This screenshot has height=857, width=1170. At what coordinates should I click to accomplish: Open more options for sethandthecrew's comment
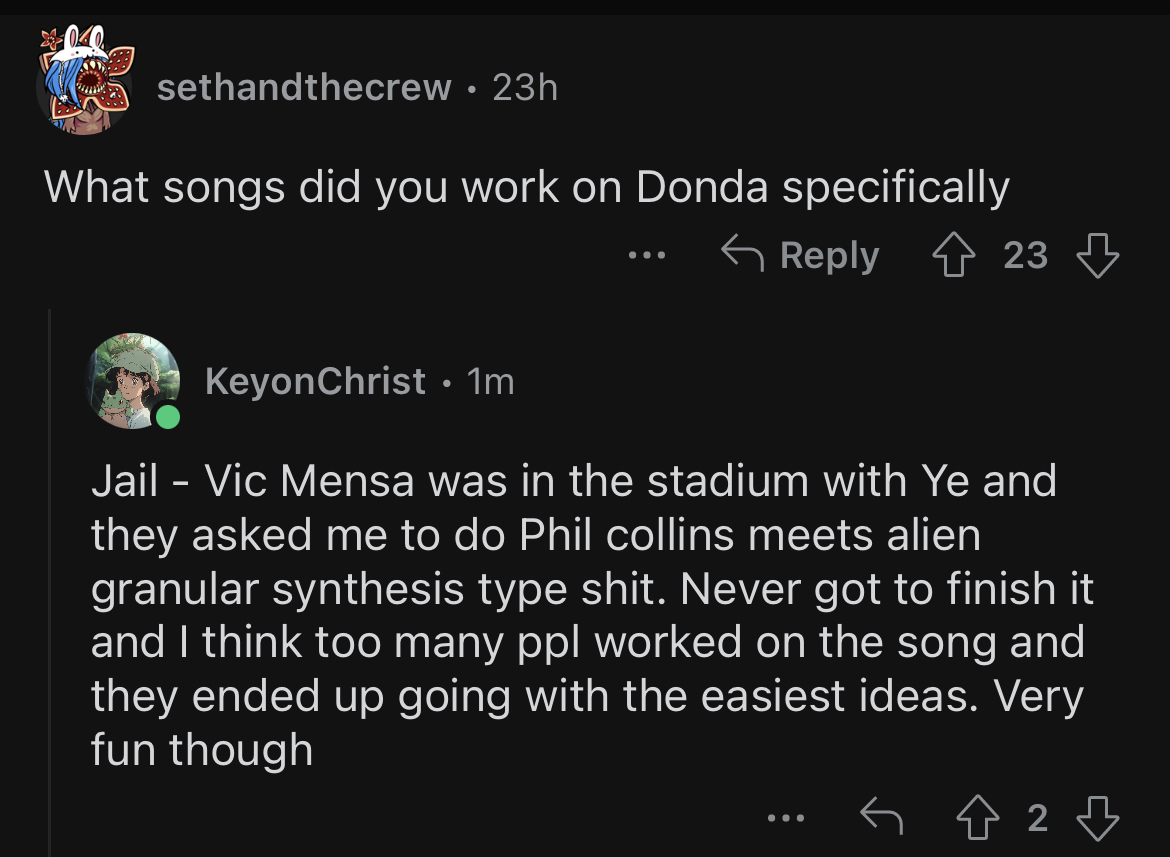647,256
